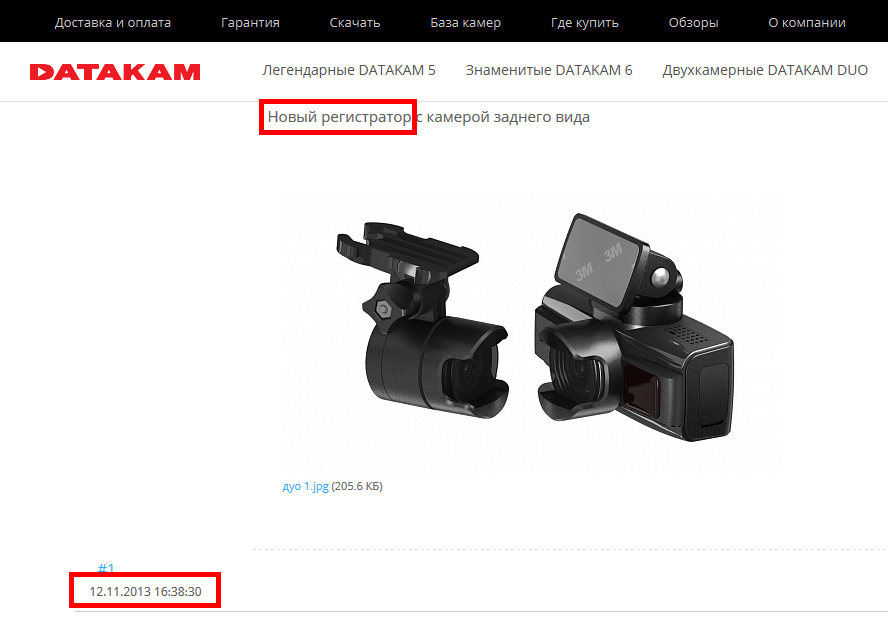Open Доставка и оплата menu item
The width and height of the screenshot is (888, 621).
click(x=113, y=23)
